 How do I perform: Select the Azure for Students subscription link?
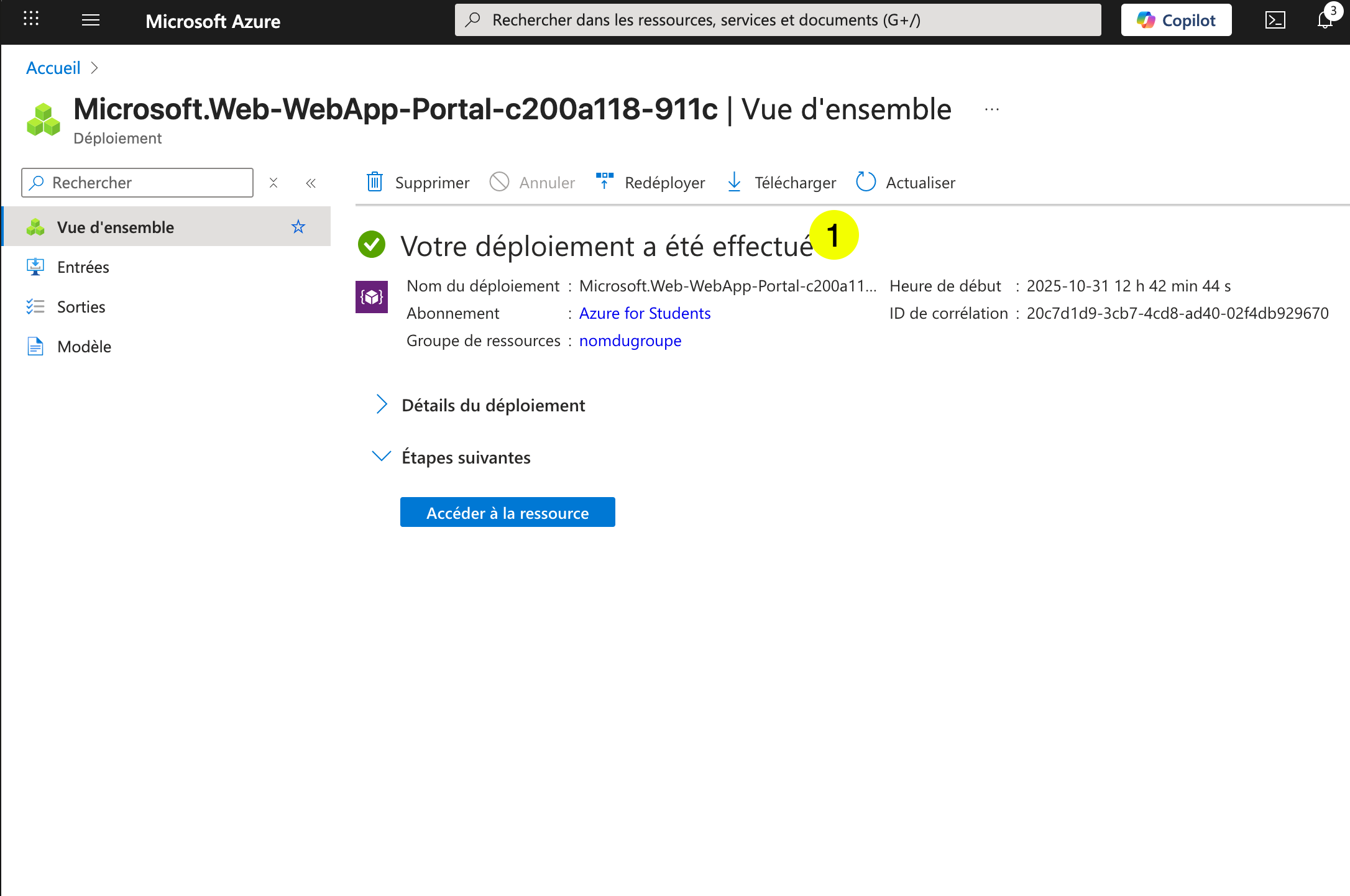[x=645, y=313]
